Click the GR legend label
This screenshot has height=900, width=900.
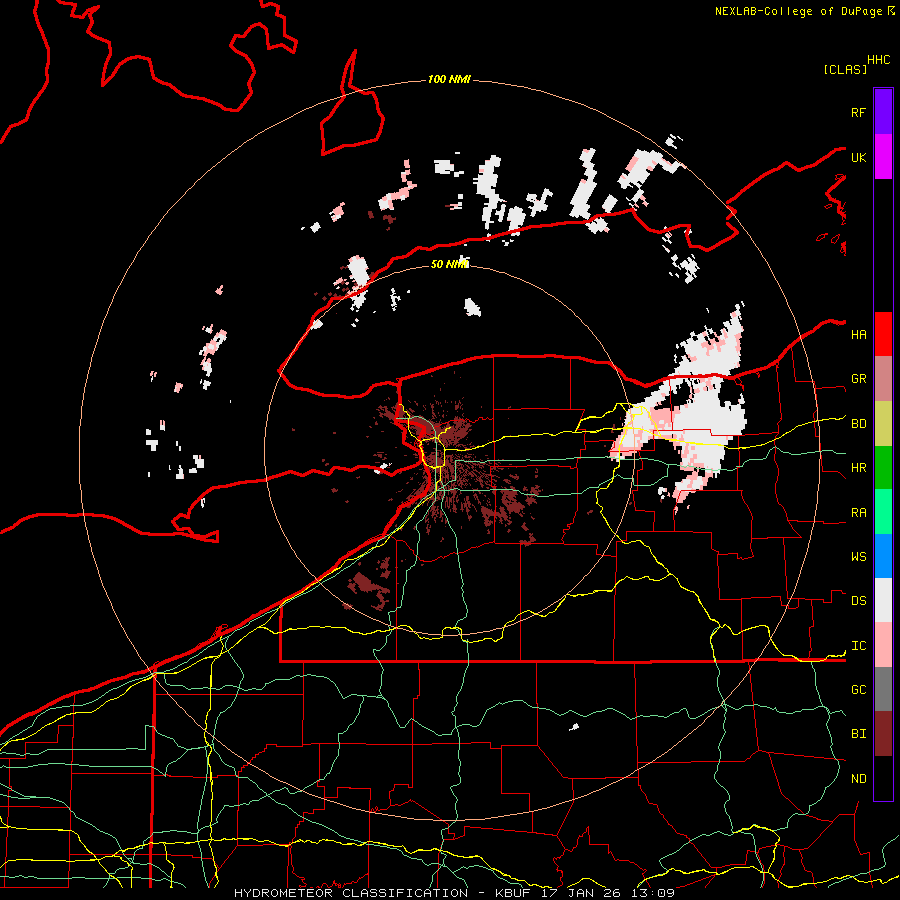pyautogui.click(x=858, y=379)
